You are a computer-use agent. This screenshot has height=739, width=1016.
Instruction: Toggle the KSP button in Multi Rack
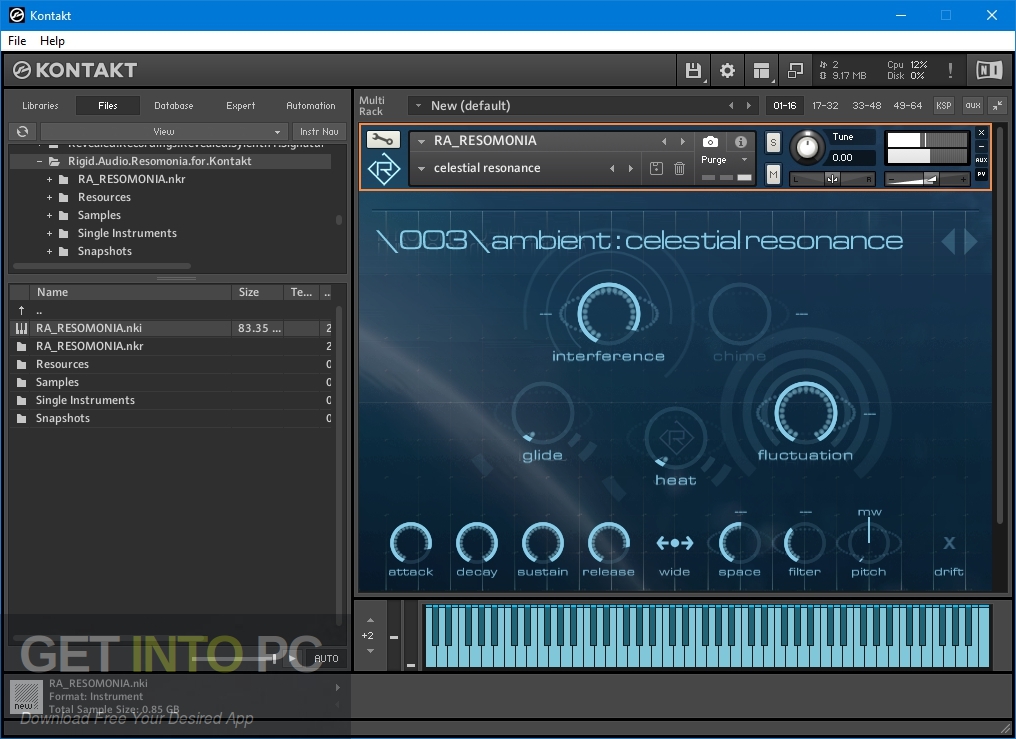point(943,105)
